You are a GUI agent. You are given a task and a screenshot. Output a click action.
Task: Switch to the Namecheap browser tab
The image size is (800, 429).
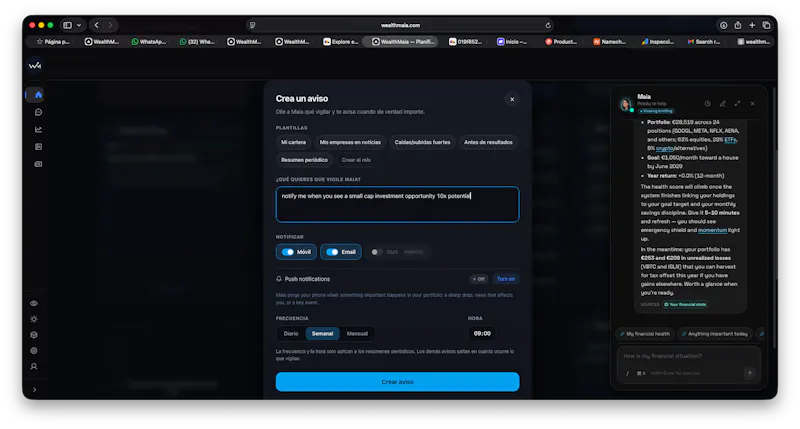click(x=609, y=42)
